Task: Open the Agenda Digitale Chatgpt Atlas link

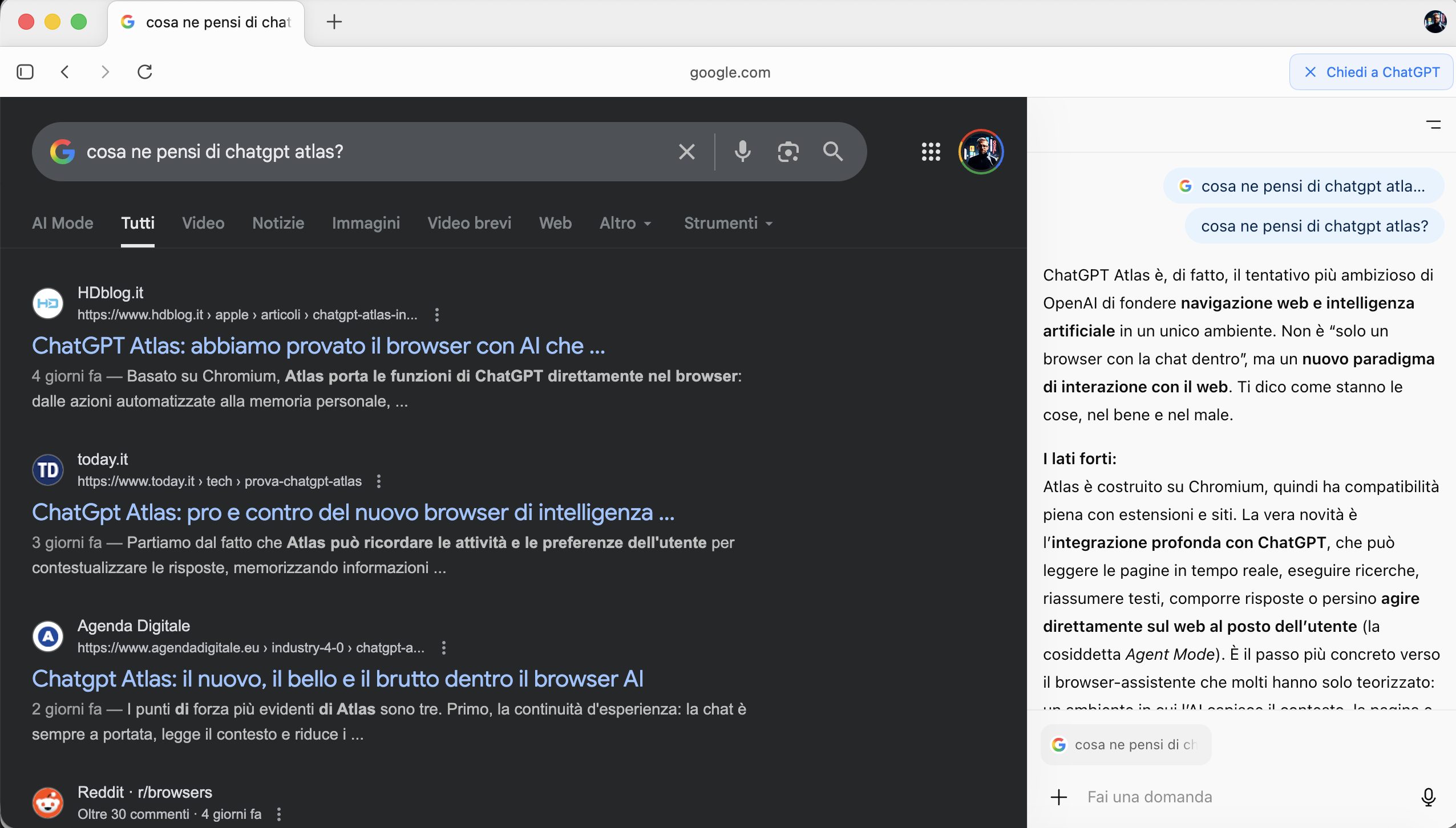Action: coord(337,679)
